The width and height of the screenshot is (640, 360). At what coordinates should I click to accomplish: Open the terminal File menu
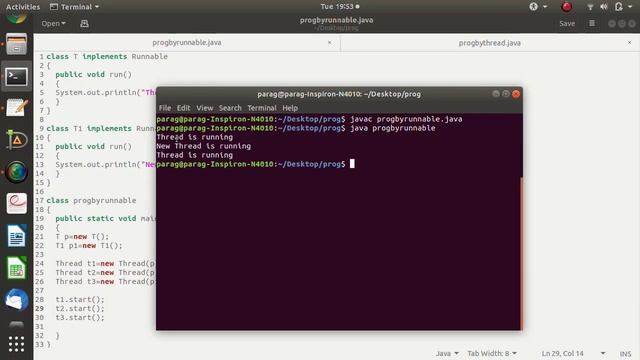[x=165, y=108]
